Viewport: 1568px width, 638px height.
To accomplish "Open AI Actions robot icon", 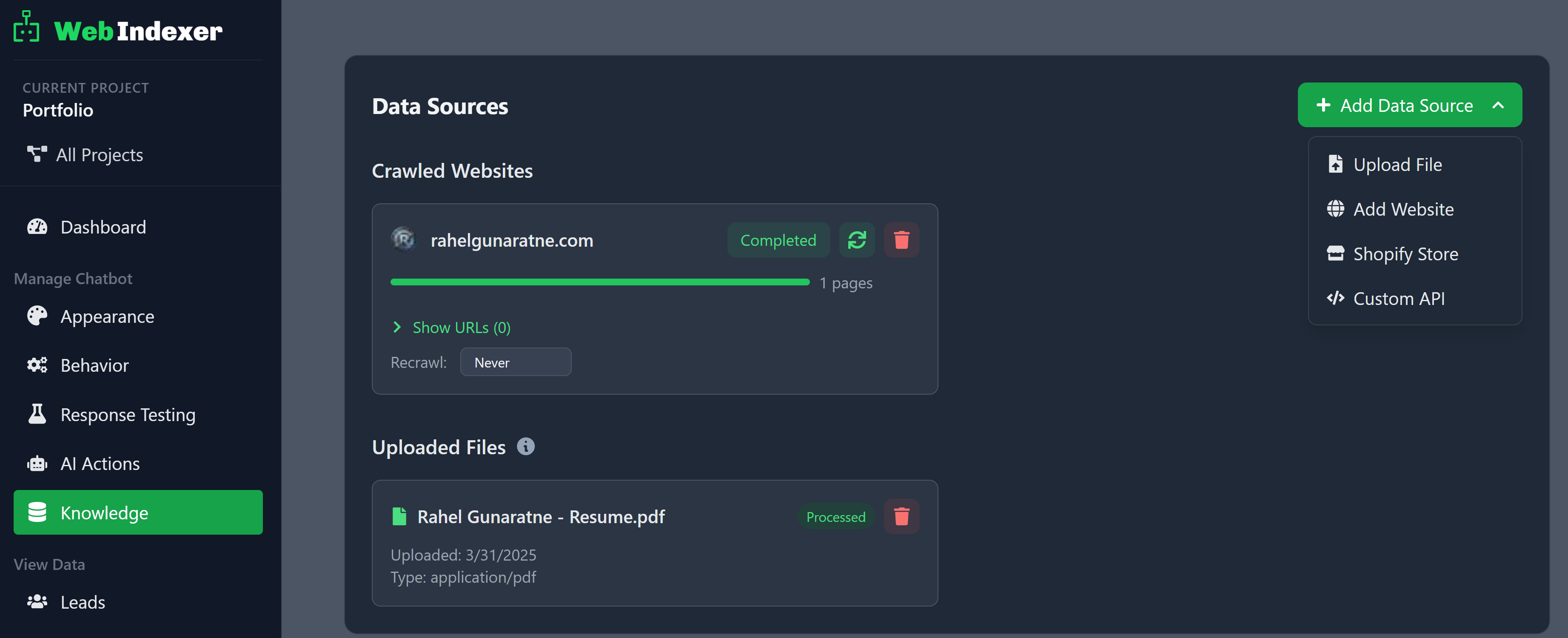I will (x=37, y=463).
